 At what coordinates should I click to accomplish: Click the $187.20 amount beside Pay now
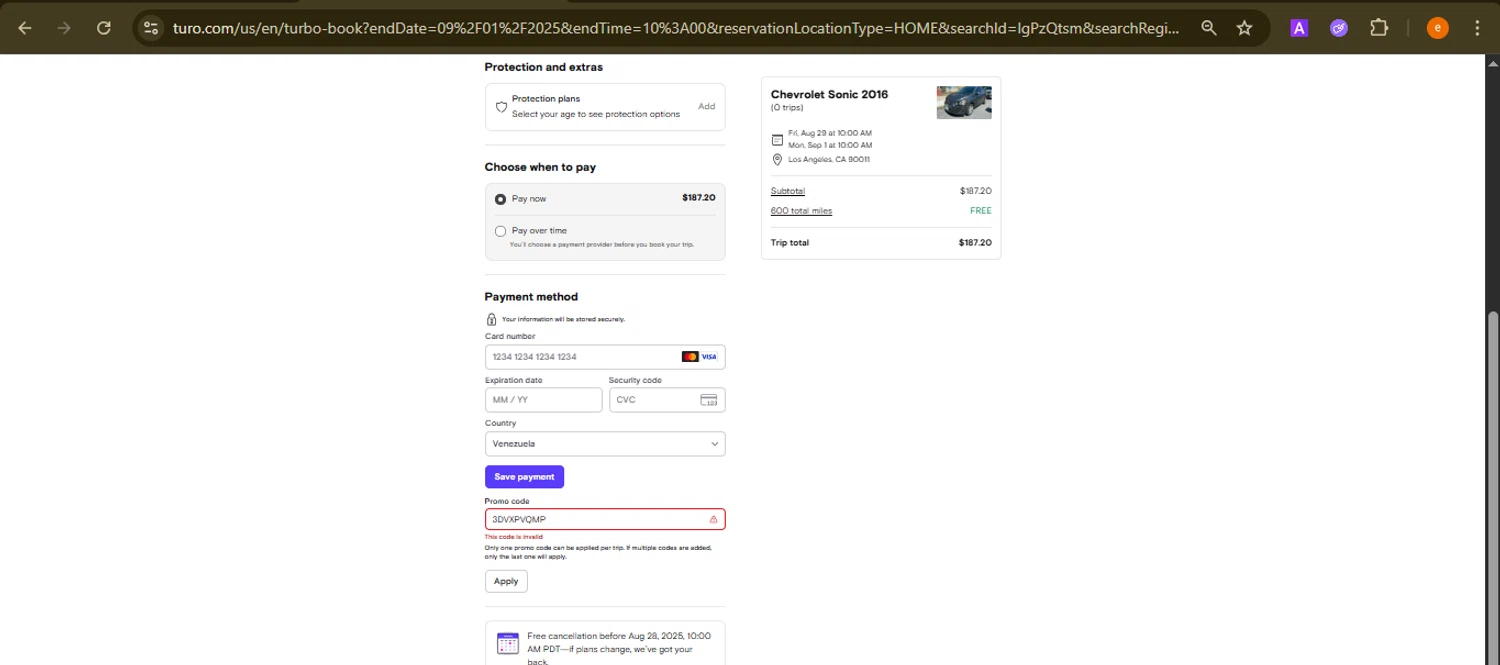699,198
